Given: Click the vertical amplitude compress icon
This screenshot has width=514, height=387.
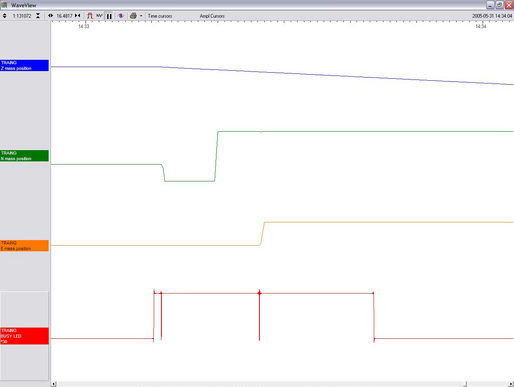Looking at the screenshot, I should pyautogui.click(x=38, y=16).
